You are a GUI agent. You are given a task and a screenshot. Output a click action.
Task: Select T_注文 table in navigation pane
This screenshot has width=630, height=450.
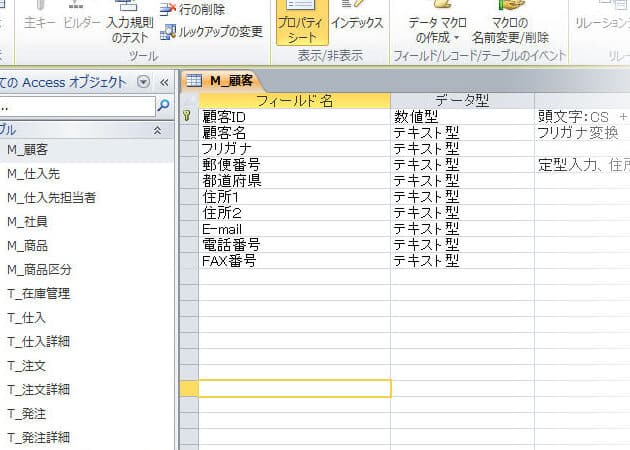point(86,366)
